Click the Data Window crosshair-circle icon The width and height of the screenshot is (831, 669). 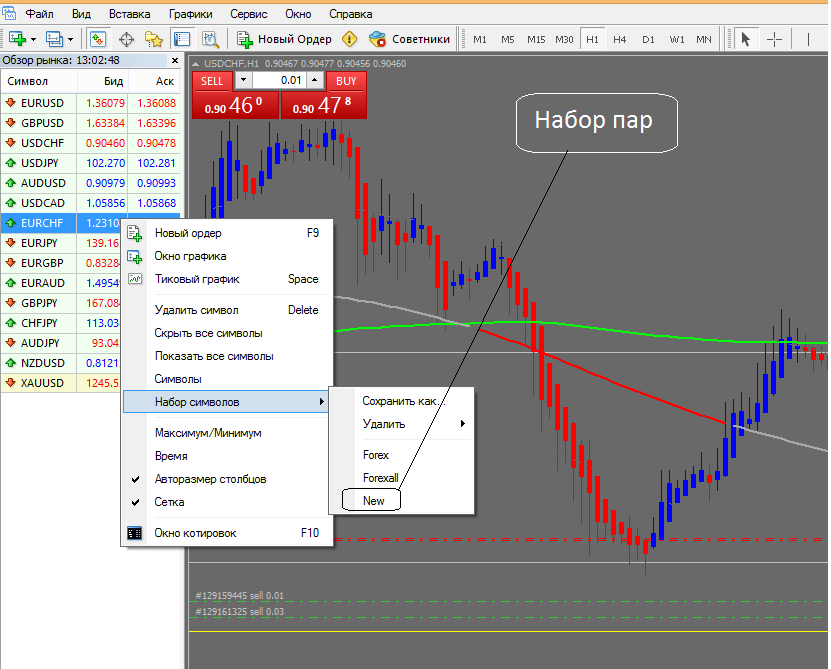[x=126, y=39]
